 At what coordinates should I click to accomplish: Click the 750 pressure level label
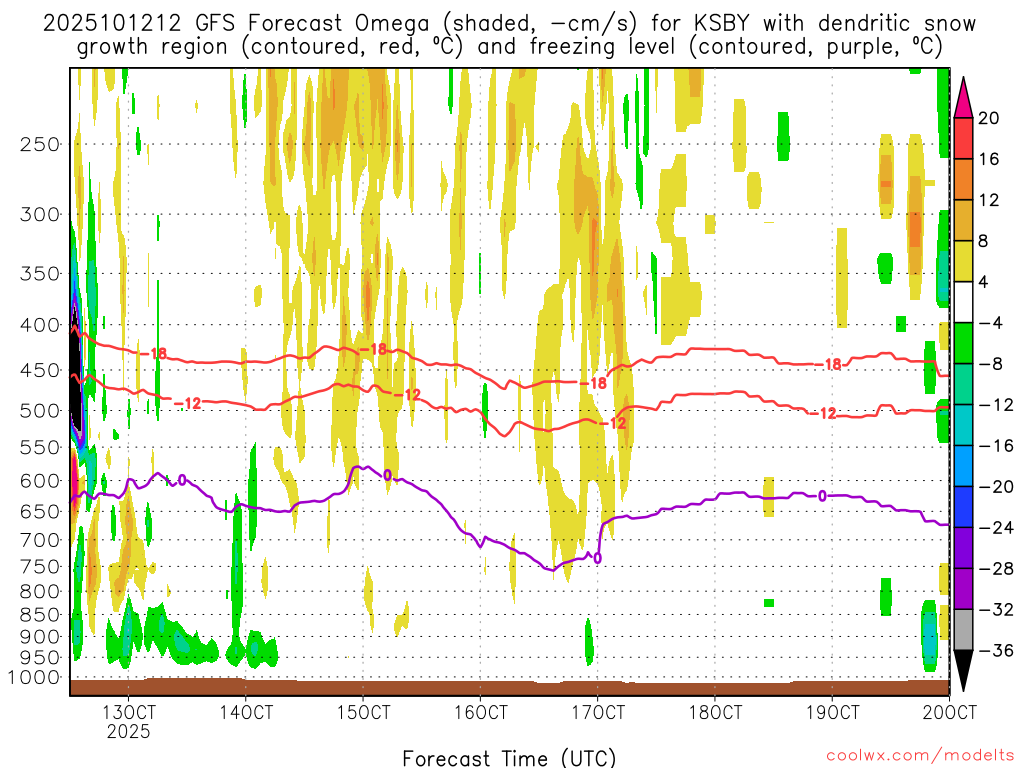click(40, 567)
